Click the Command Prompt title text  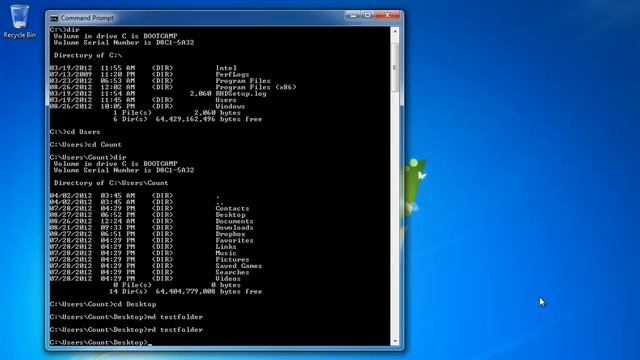click(87, 18)
